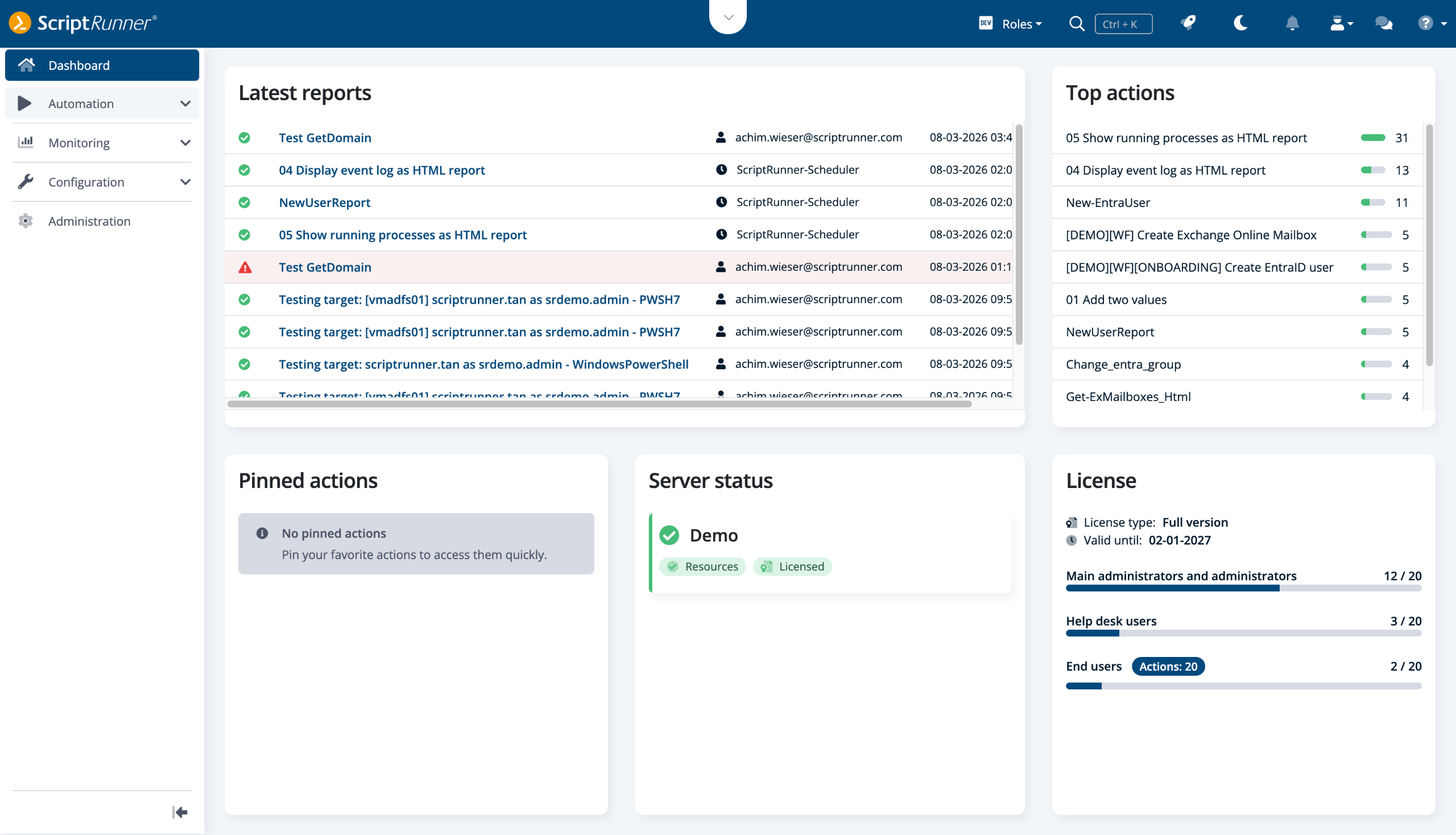Open Configuration sidebar section
The width and height of the screenshot is (1456, 835).
click(x=102, y=182)
